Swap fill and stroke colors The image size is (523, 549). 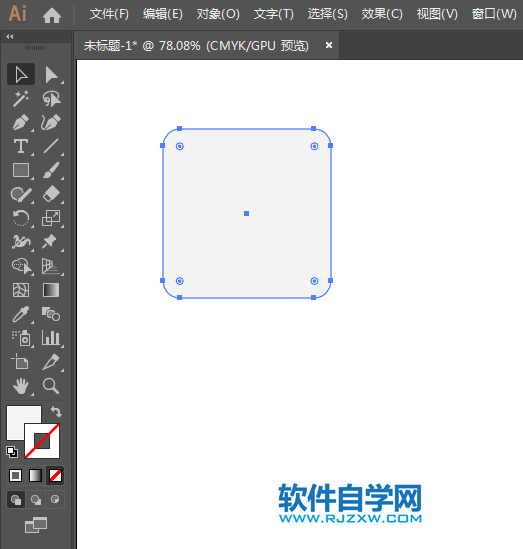pos(56,411)
